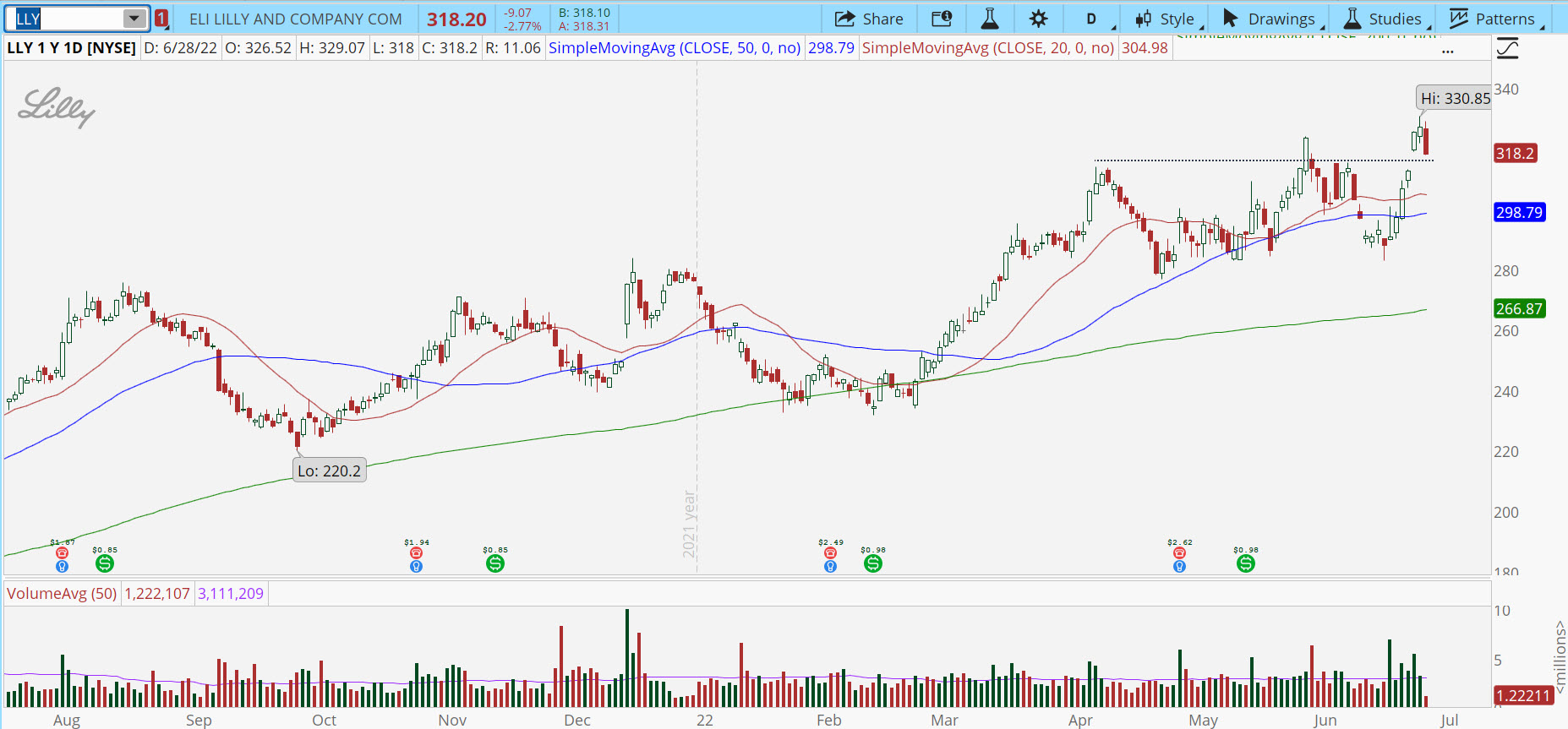
Task: Click the 'Lo: 220.2' price bubble
Action: click(329, 471)
